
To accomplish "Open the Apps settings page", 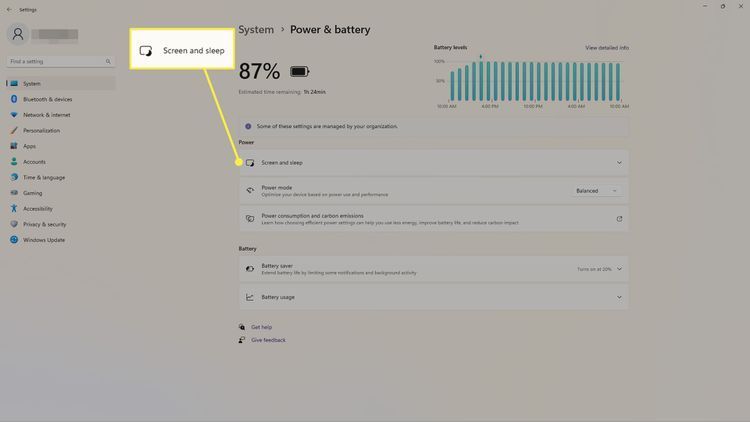I will pyautogui.click(x=30, y=146).
